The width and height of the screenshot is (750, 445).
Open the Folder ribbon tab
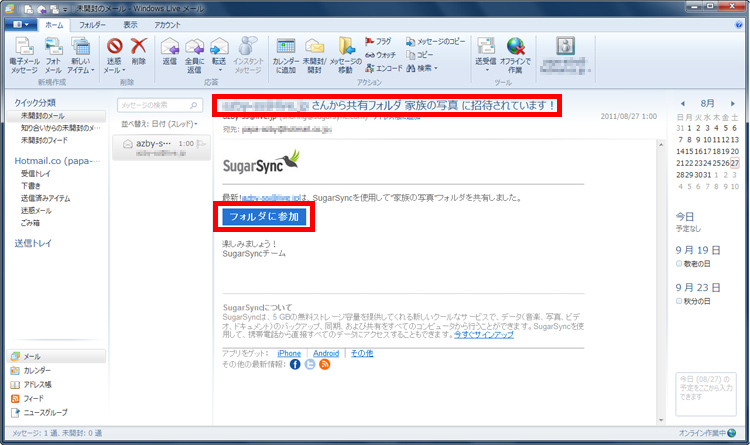click(92, 25)
